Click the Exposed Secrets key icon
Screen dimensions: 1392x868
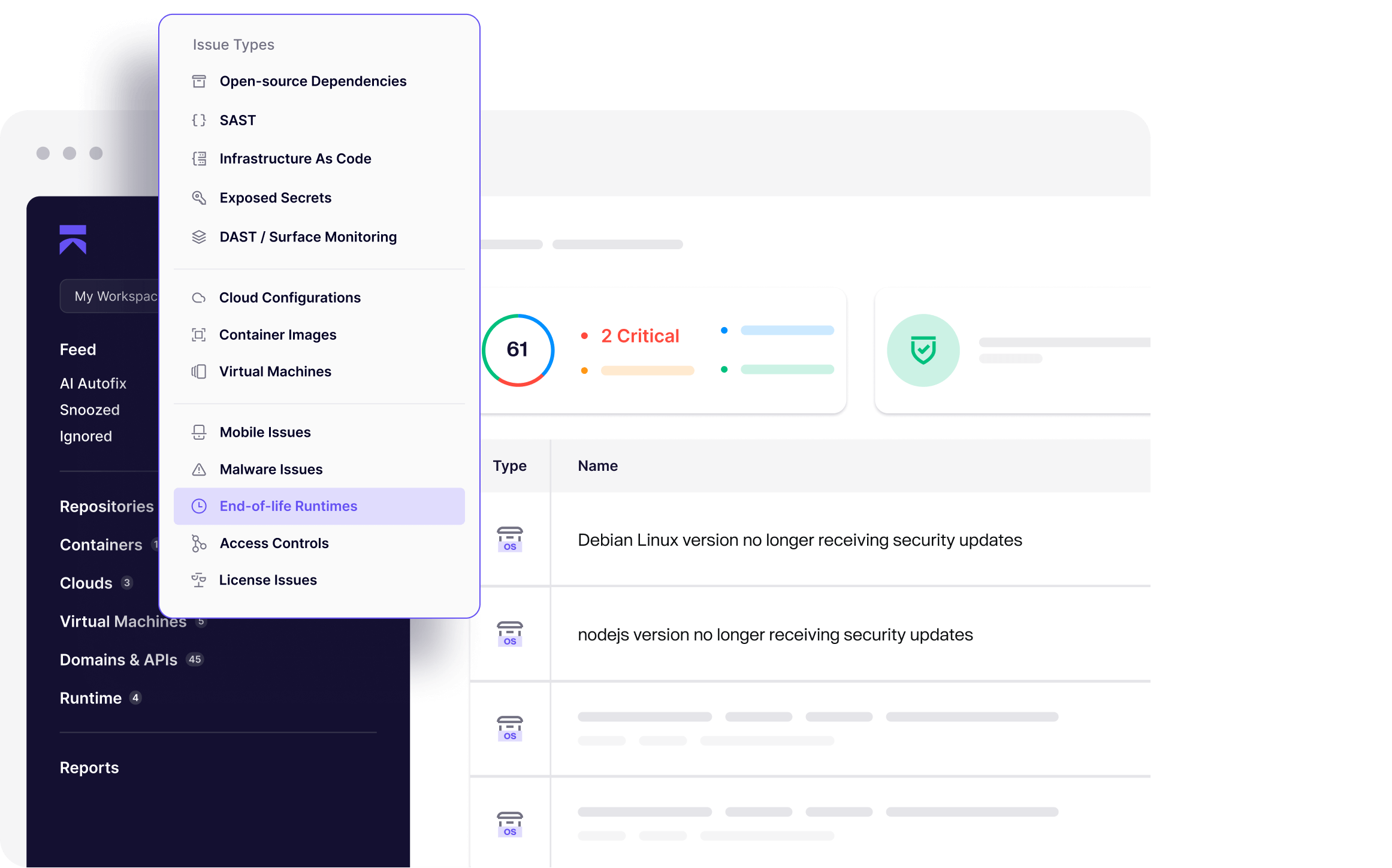[x=199, y=198]
